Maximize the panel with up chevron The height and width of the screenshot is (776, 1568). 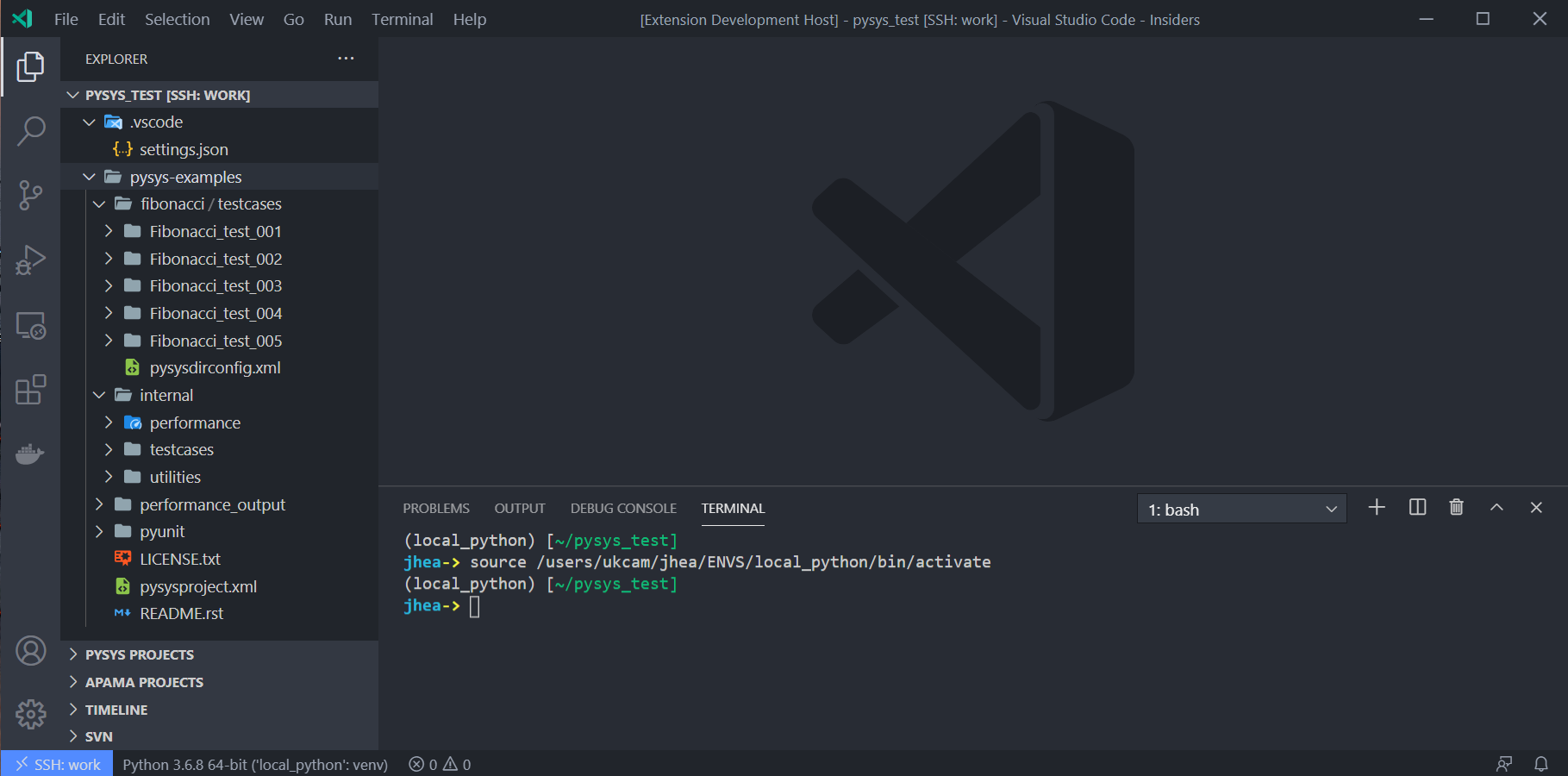(x=1496, y=507)
